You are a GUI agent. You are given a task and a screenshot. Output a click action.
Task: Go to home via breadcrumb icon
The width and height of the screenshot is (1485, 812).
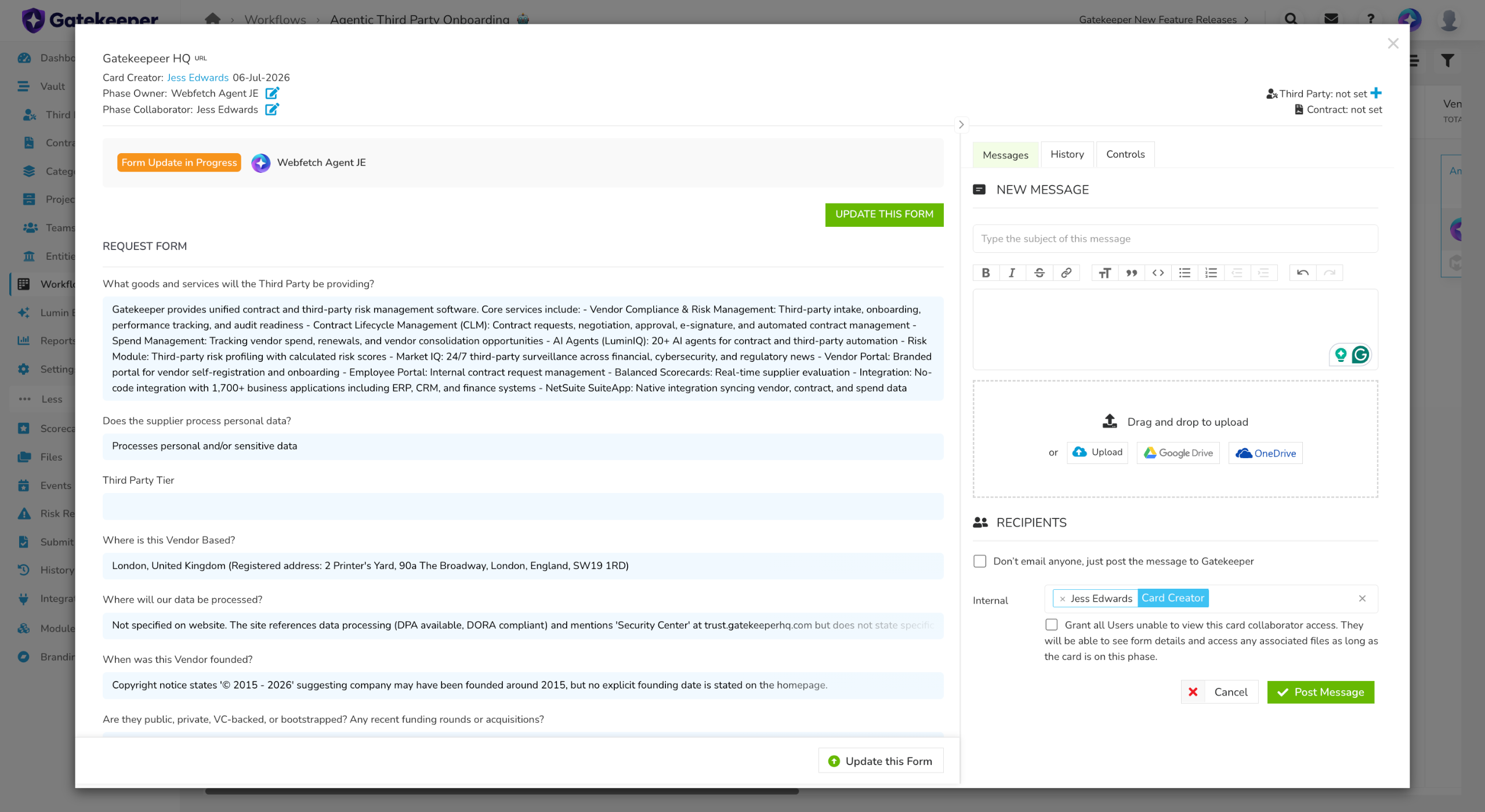pyautogui.click(x=212, y=19)
